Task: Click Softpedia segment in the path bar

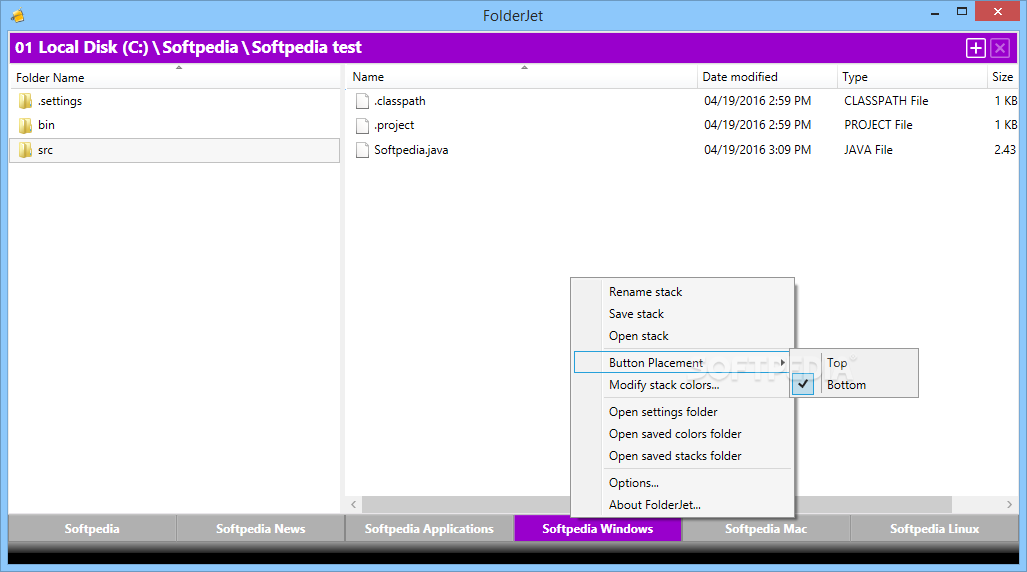Action: tap(200, 47)
